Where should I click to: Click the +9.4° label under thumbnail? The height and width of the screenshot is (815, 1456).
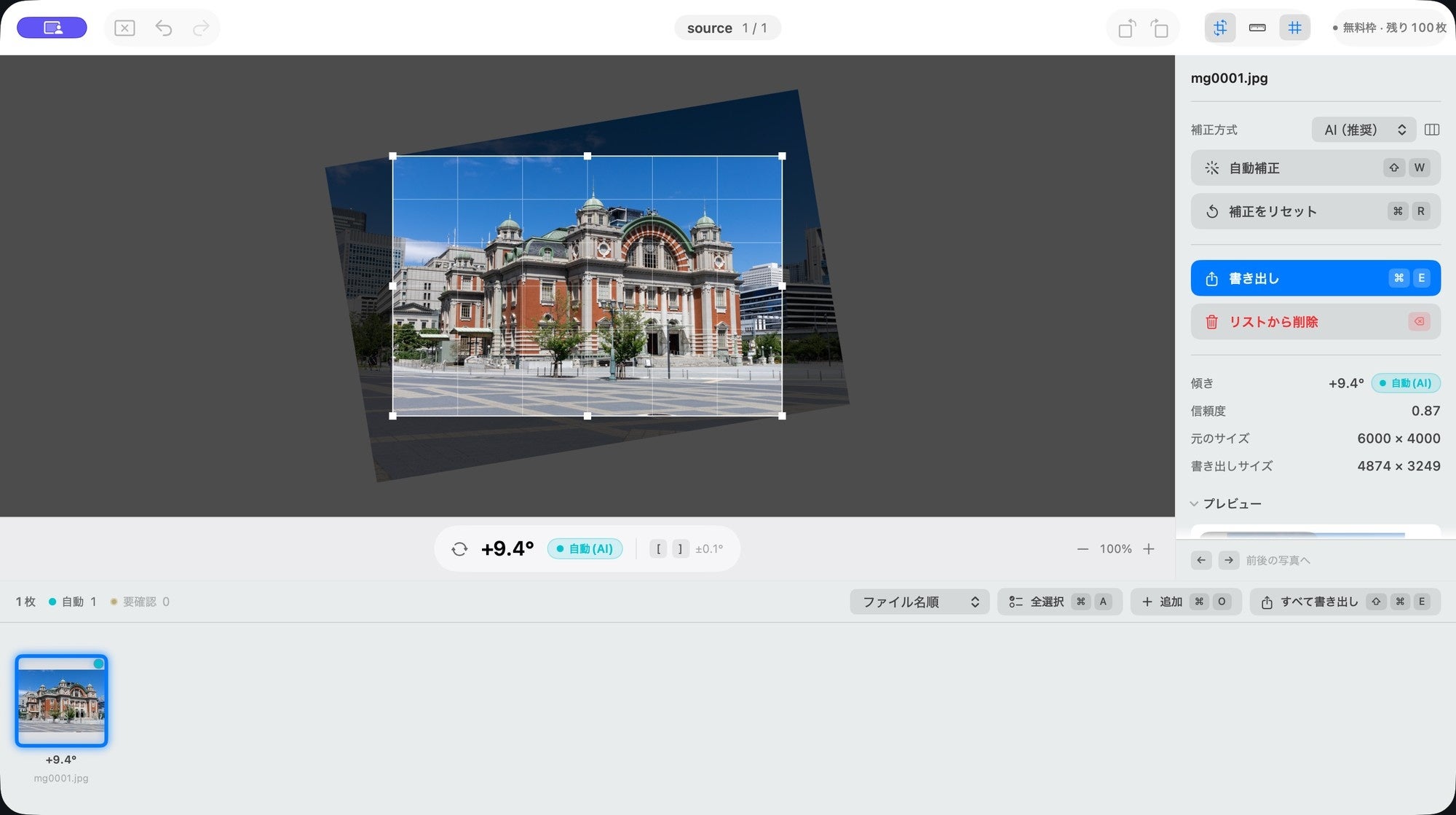61,760
